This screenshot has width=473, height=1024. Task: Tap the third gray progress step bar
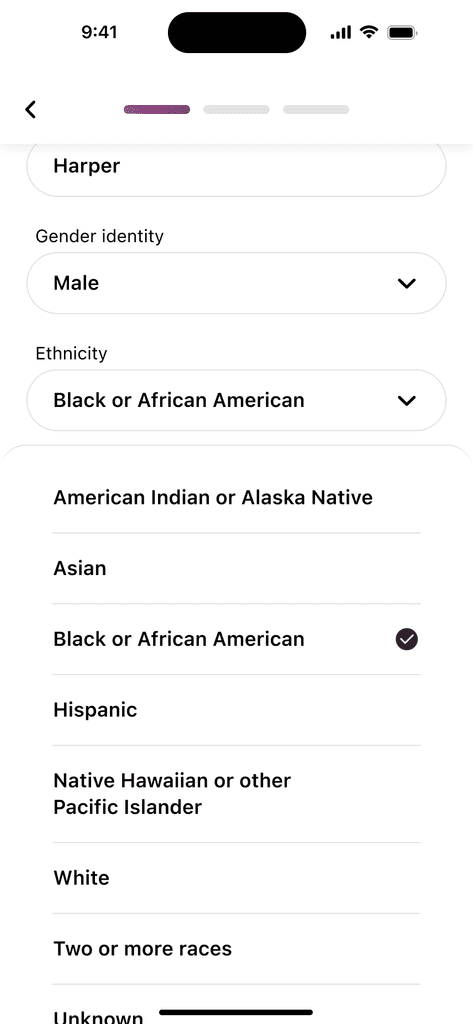(x=316, y=109)
